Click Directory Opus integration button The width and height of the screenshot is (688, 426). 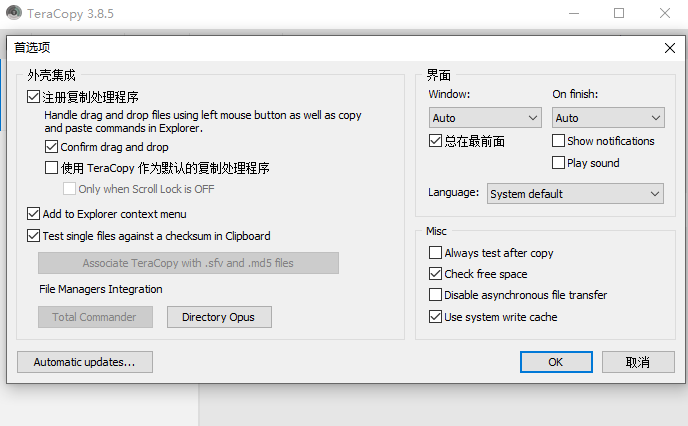219,317
